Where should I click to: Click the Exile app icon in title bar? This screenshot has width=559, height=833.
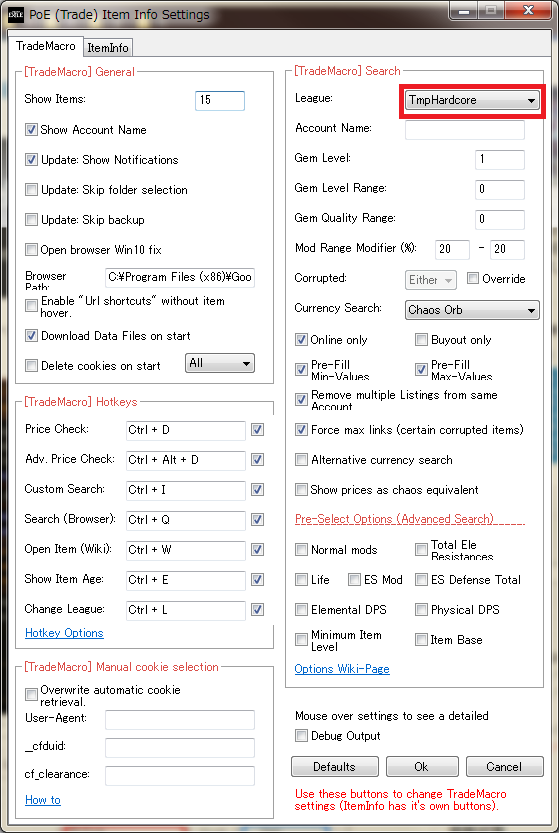[16, 14]
